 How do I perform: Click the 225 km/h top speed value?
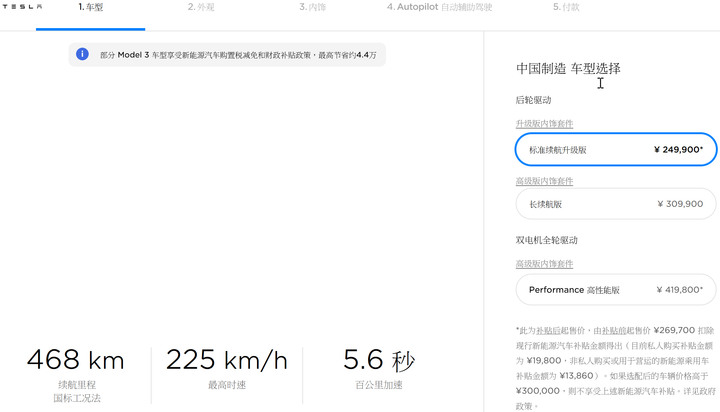pyautogui.click(x=227, y=360)
